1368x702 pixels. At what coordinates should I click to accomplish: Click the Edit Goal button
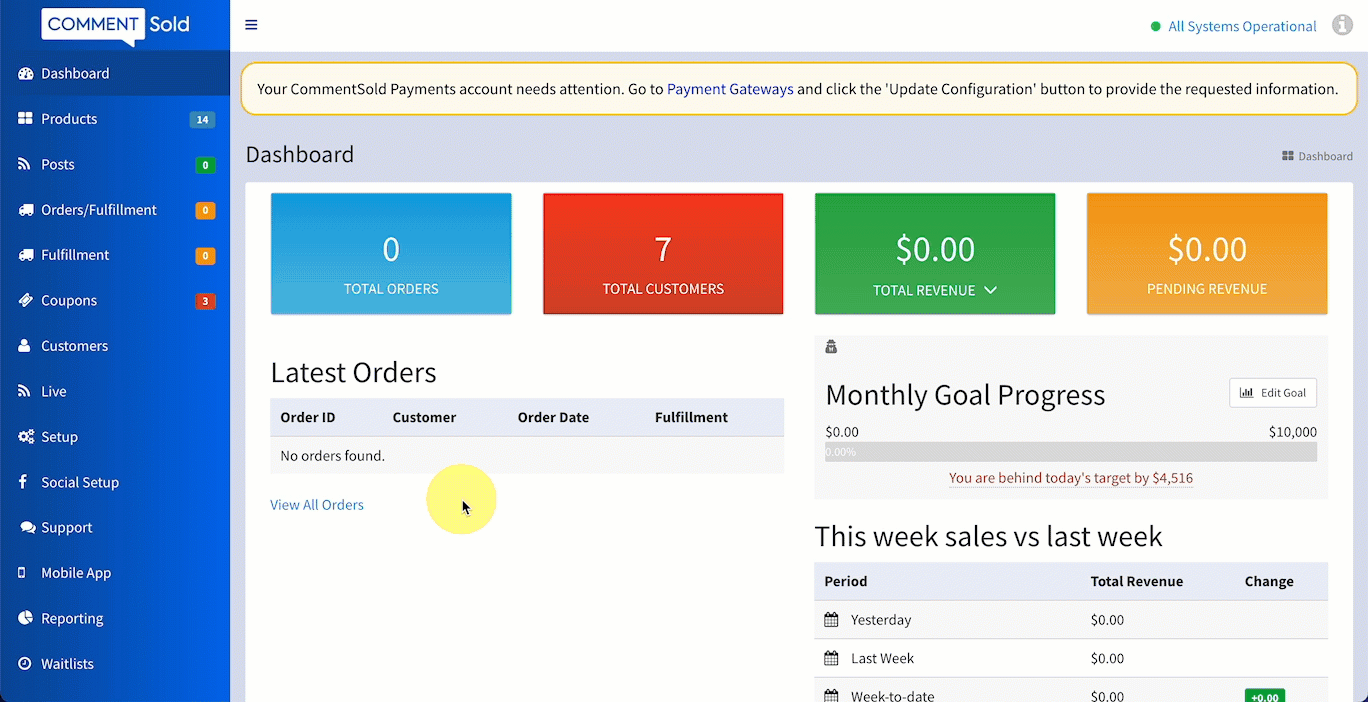pyautogui.click(x=1272, y=393)
